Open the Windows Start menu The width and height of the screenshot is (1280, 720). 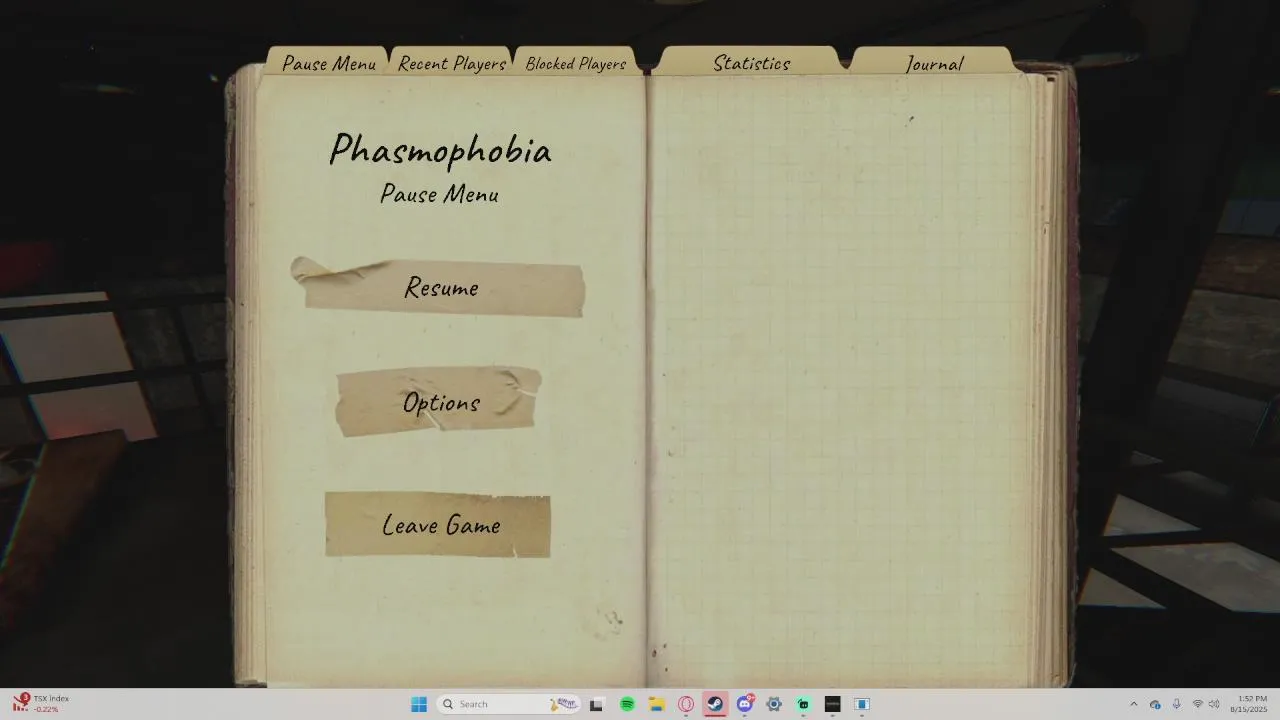tap(419, 704)
